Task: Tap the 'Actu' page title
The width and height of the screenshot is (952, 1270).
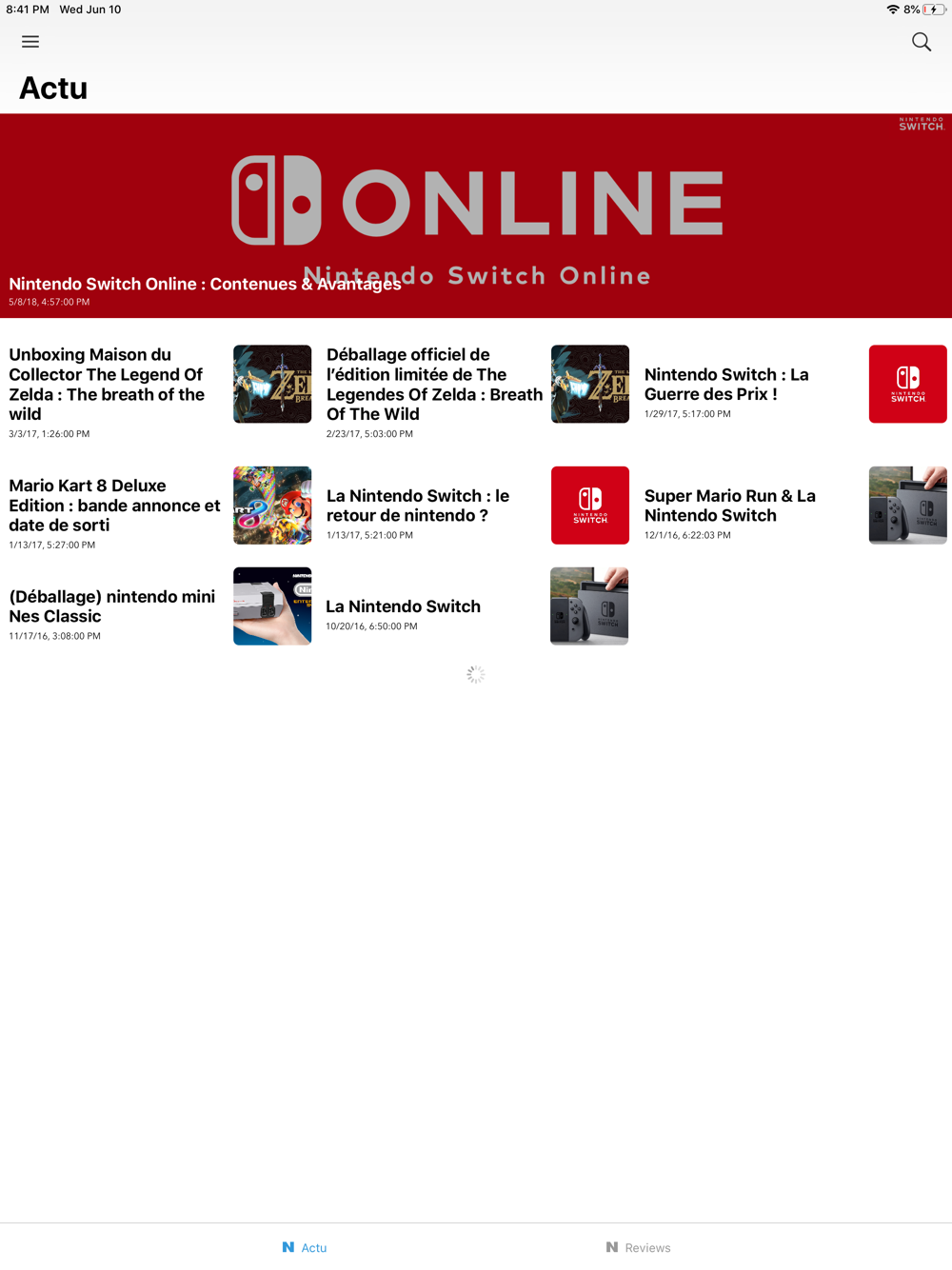Action: click(x=53, y=88)
